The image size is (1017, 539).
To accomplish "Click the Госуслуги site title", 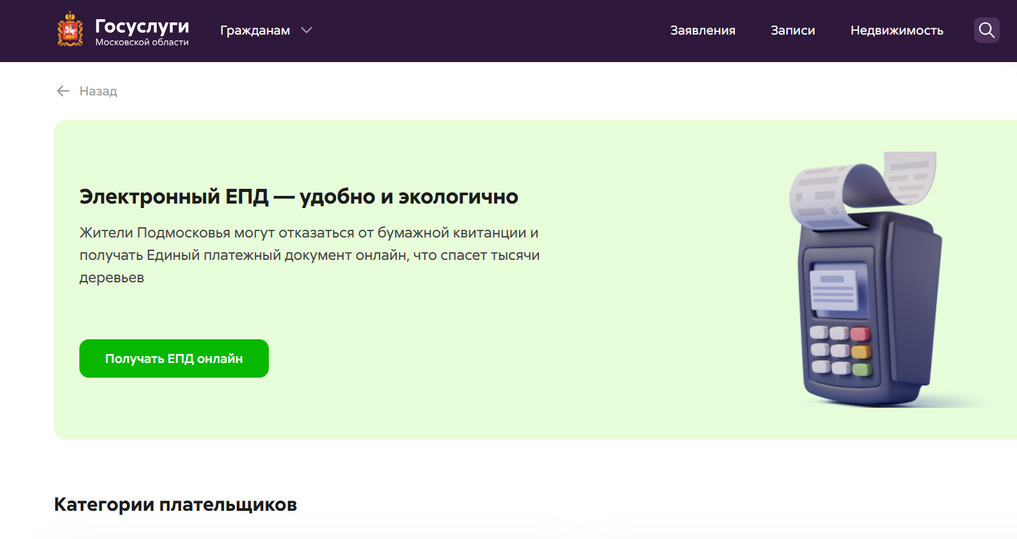I will pyautogui.click(x=142, y=26).
